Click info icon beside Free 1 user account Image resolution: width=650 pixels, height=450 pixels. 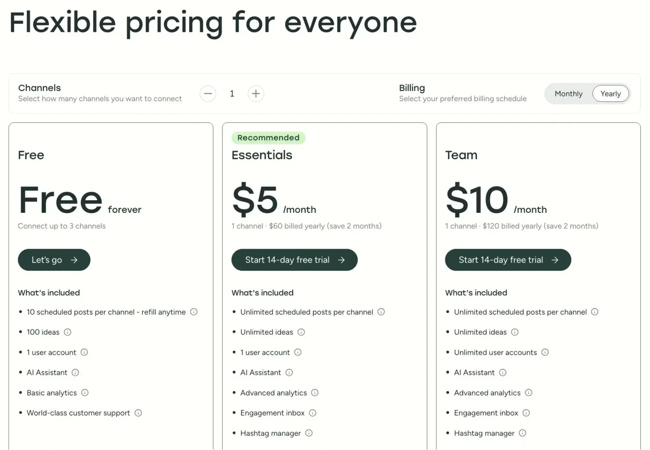click(84, 352)
